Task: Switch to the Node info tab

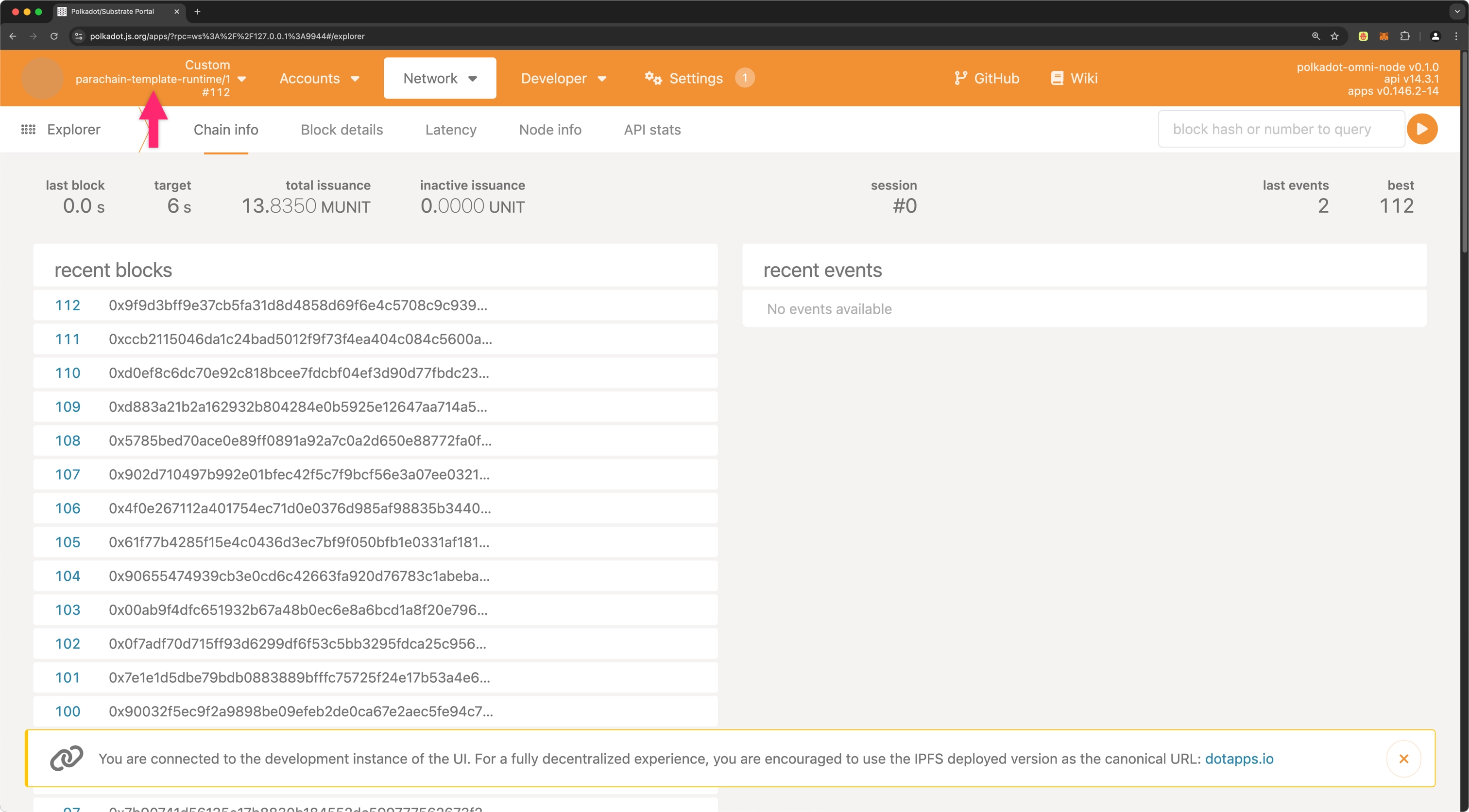Action: 550,130
